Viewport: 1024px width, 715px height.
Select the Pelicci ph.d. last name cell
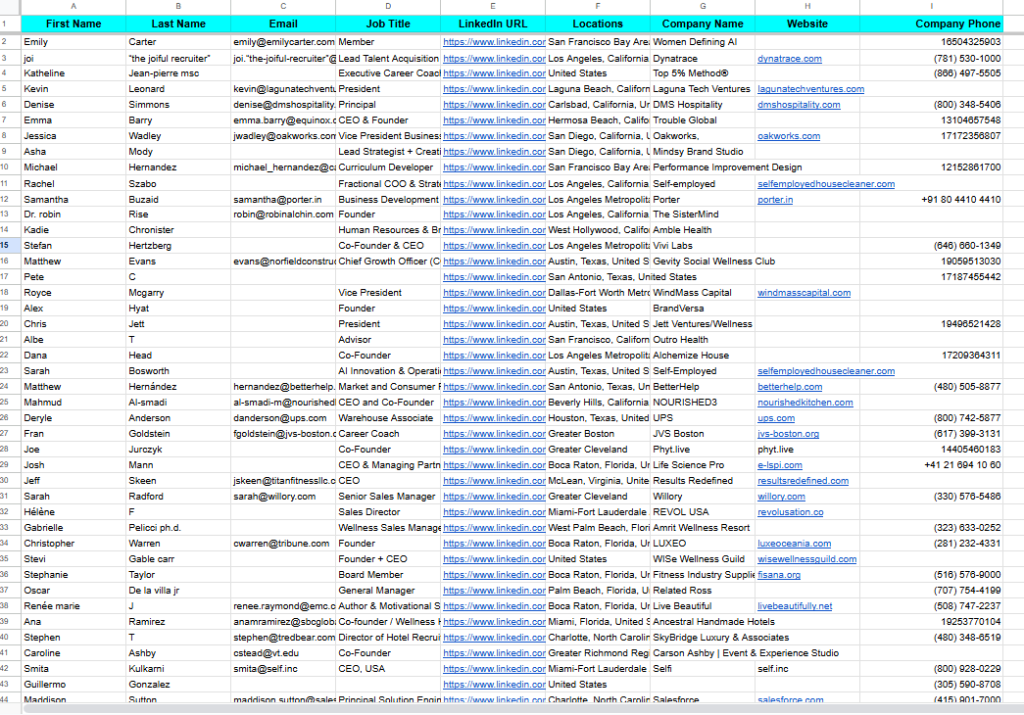178,528
